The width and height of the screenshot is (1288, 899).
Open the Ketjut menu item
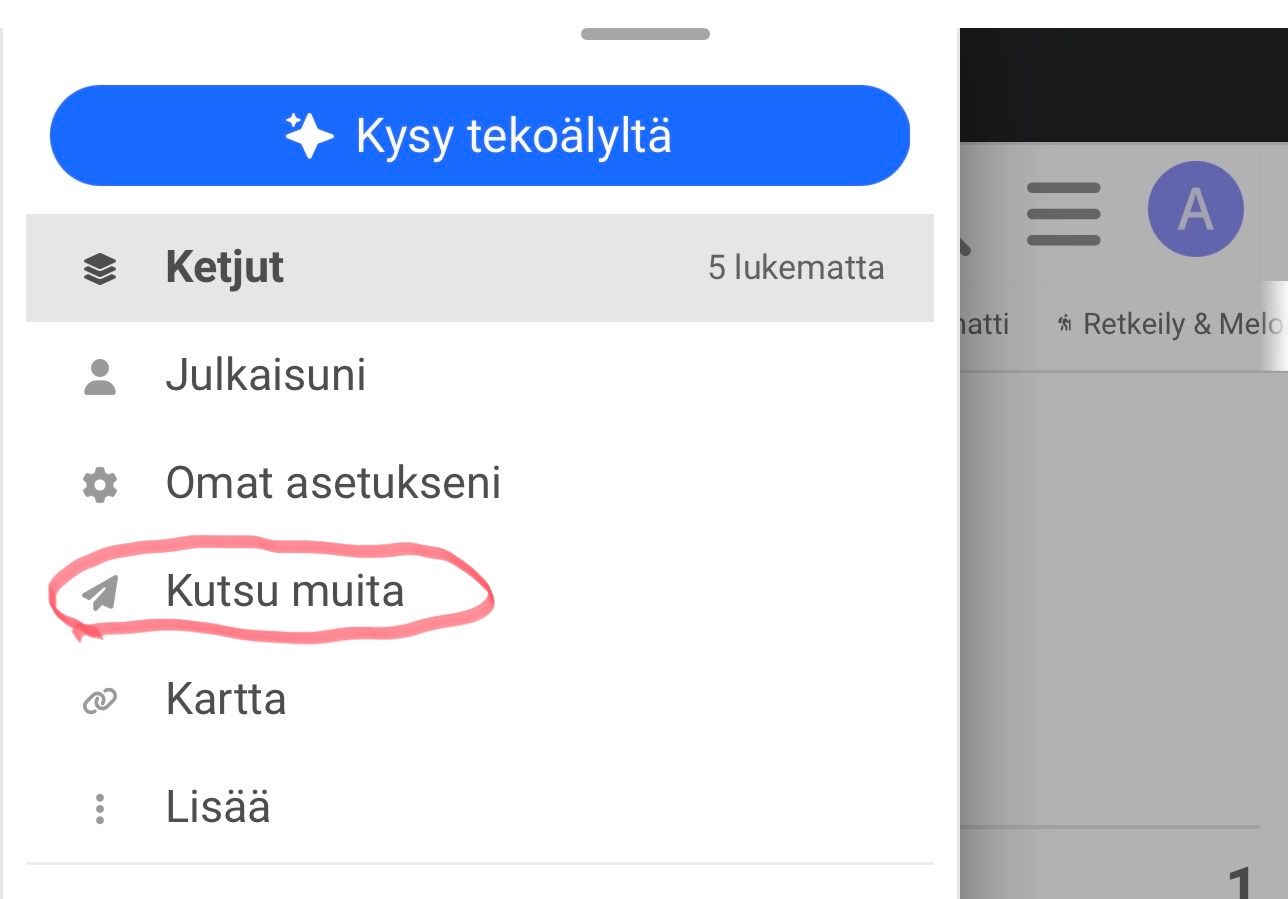pos(225,268)
